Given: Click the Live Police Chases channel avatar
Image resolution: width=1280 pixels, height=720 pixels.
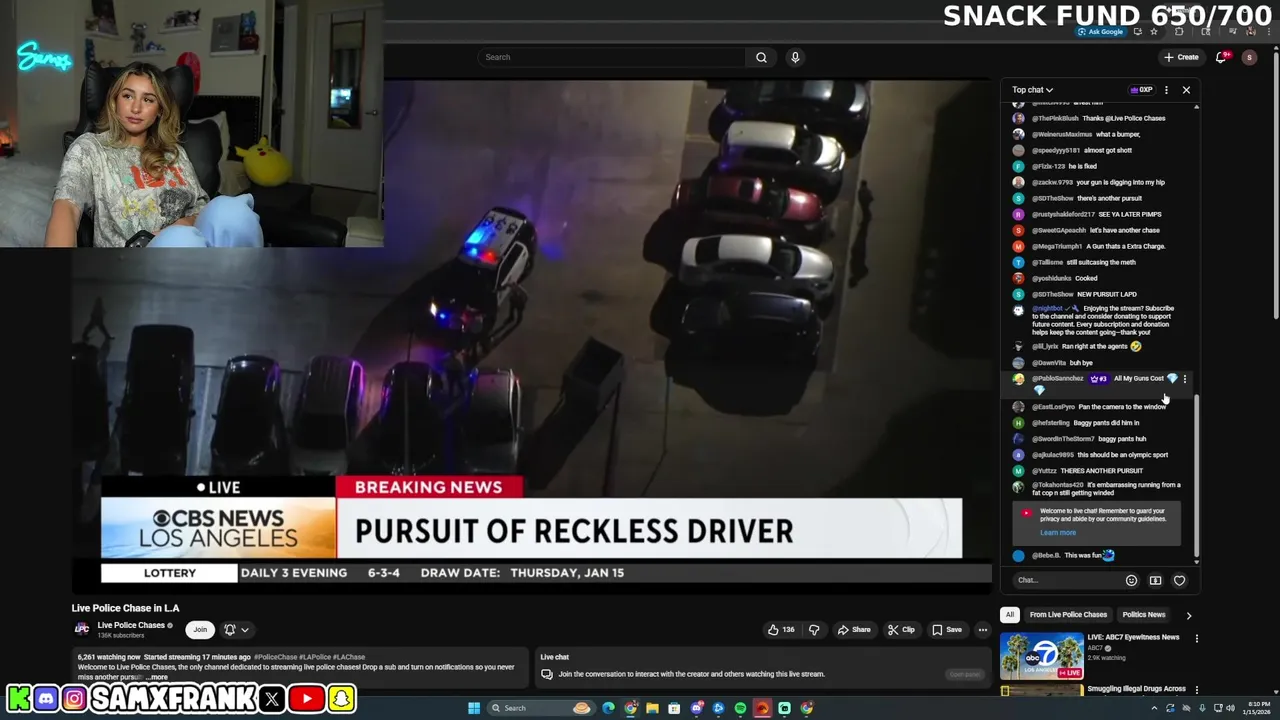Looking at the screenshot, I should [x=81, y=629].
